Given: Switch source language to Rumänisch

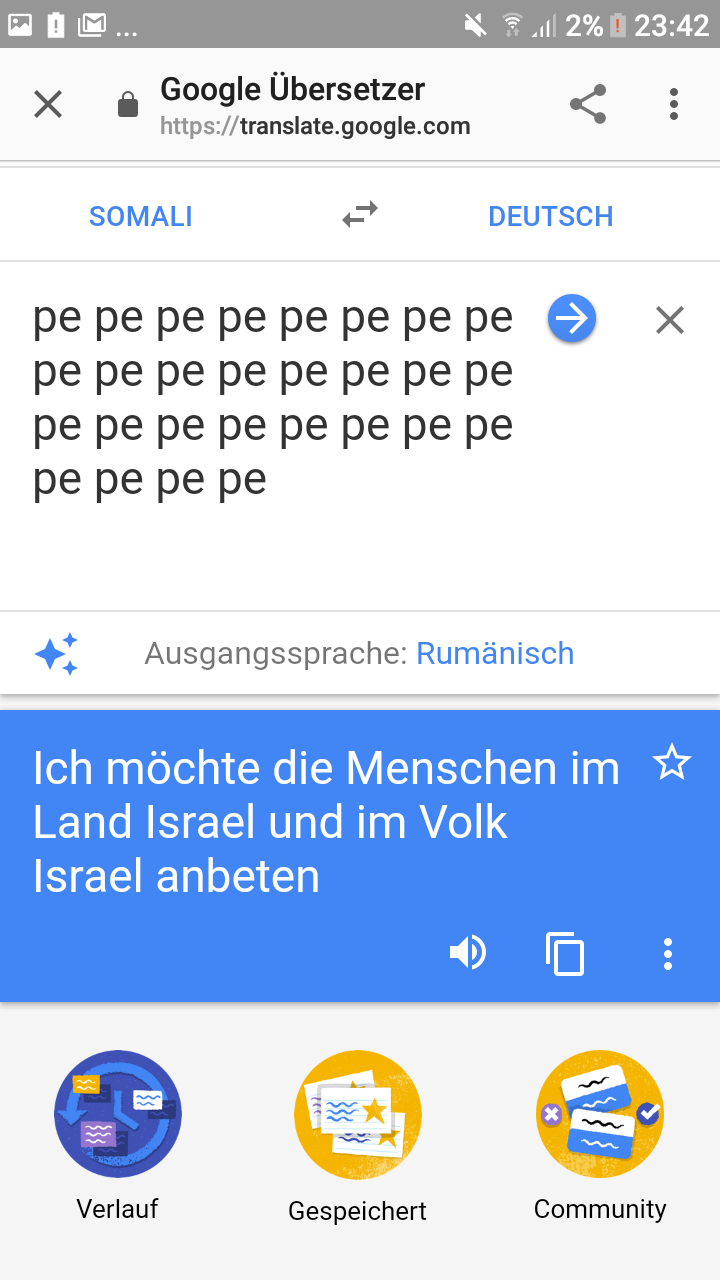Looking at the screenshot, I should [495, 653].
